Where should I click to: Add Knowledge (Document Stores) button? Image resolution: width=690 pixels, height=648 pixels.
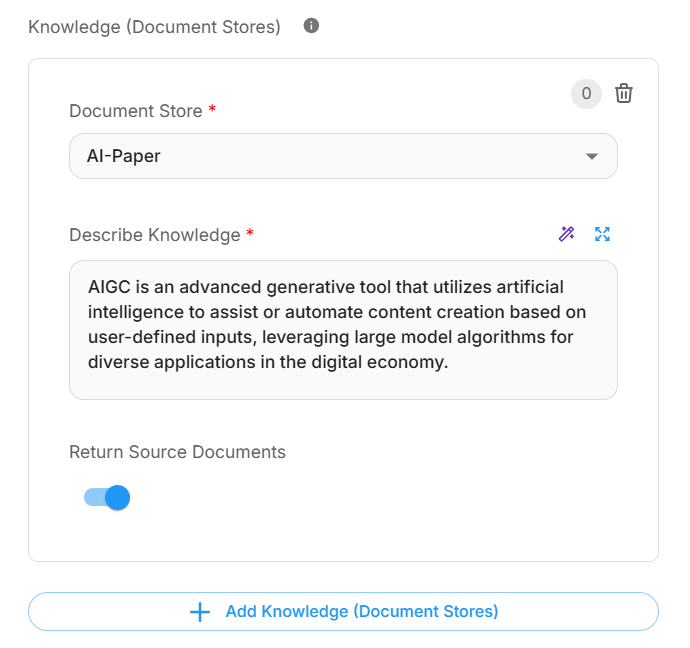343,612
